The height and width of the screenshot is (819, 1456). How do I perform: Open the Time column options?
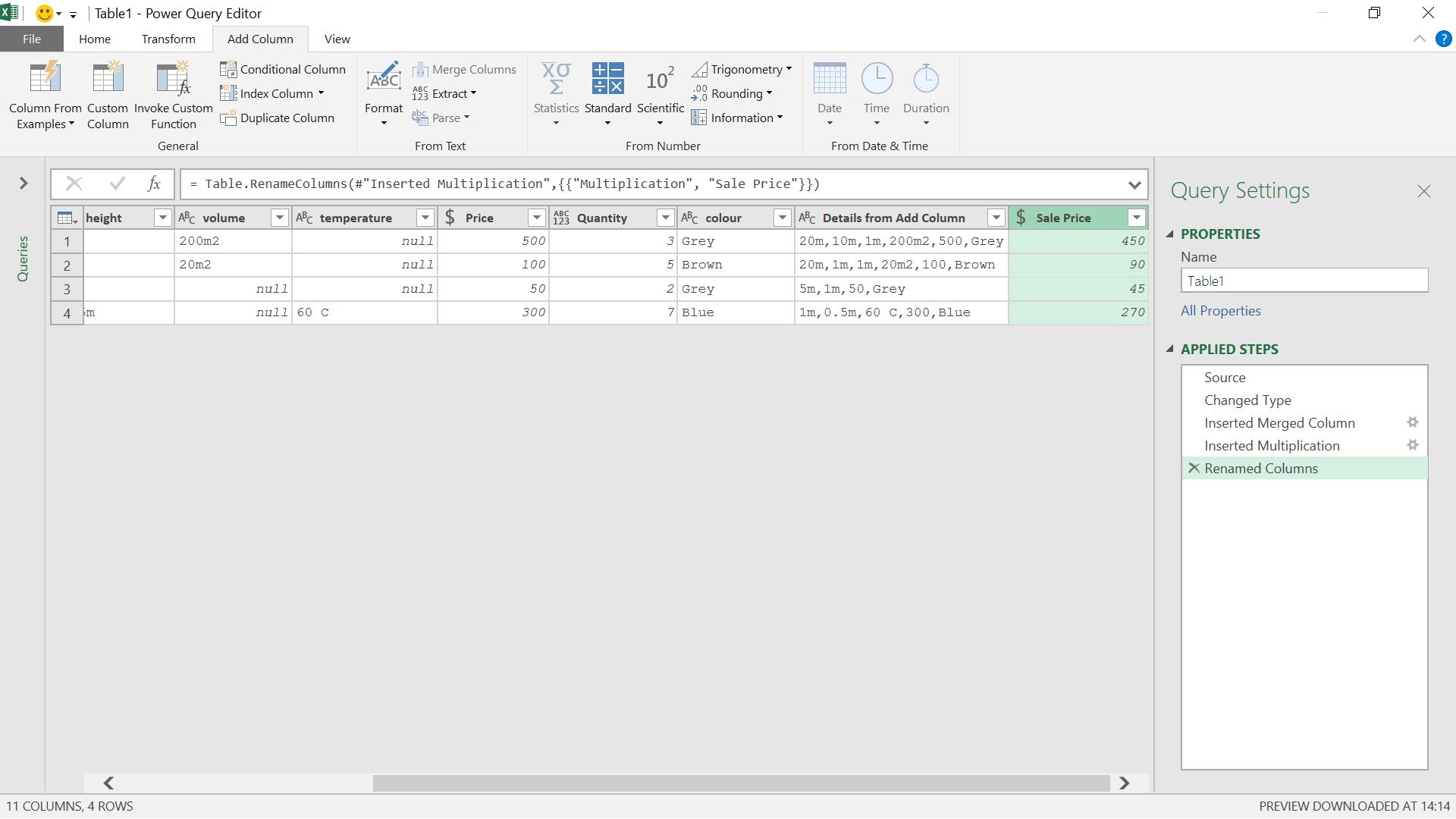coord(877,95)
